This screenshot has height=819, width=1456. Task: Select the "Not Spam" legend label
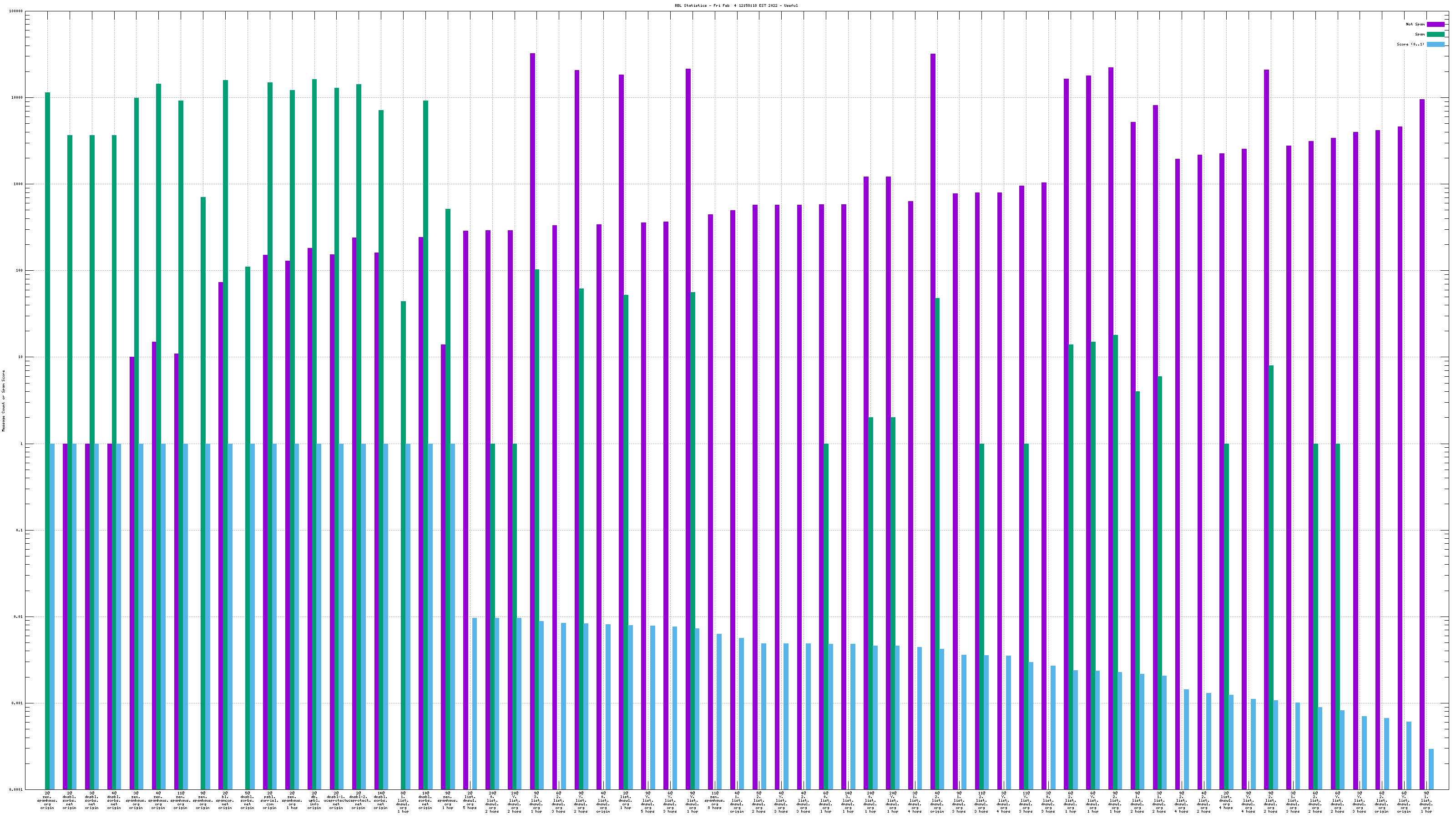pos(1416,24)
